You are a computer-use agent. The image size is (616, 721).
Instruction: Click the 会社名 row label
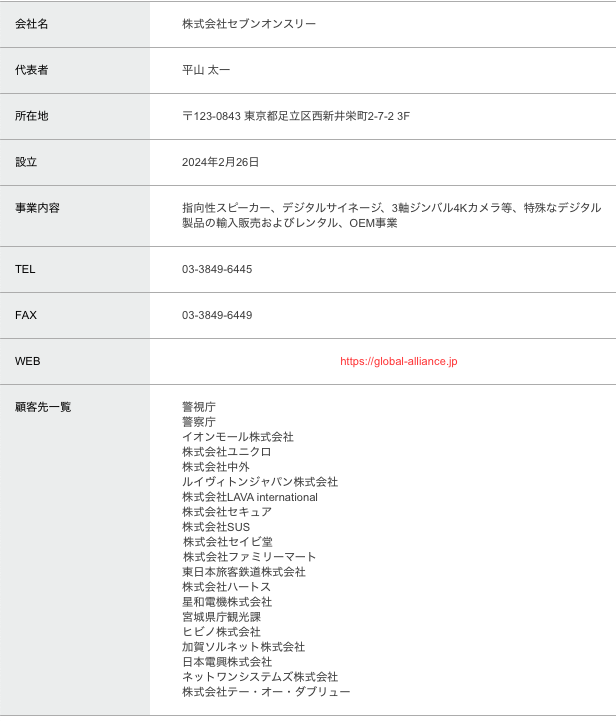(32, 24)
